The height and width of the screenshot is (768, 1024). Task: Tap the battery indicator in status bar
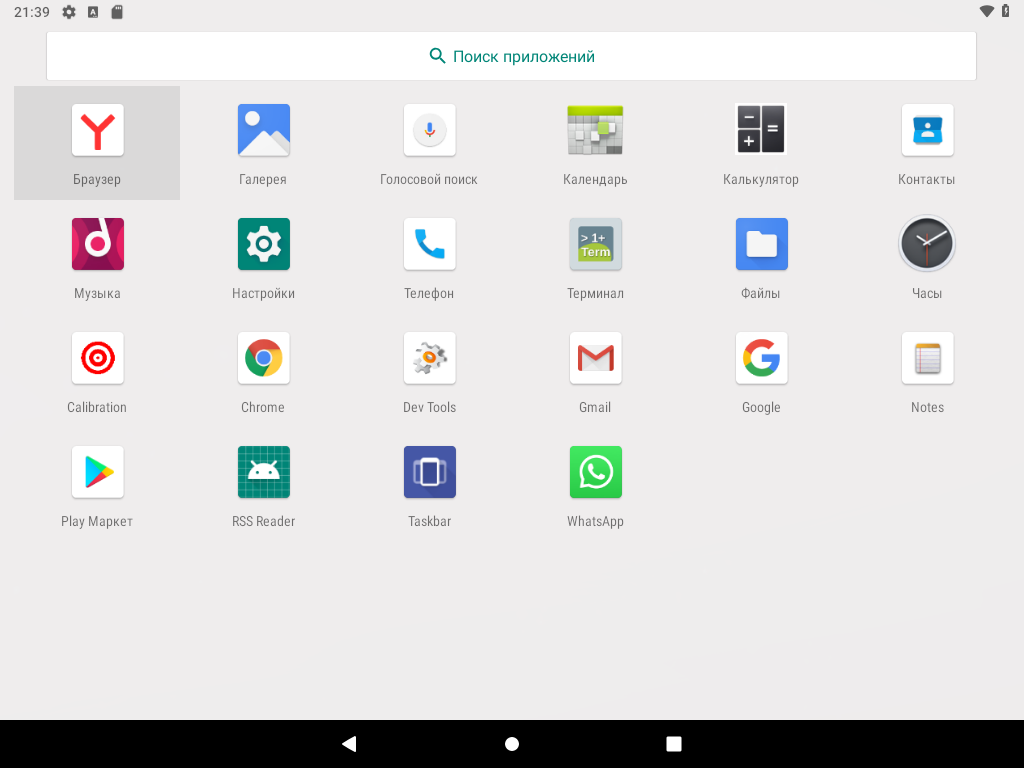(x=1006, y=11)
